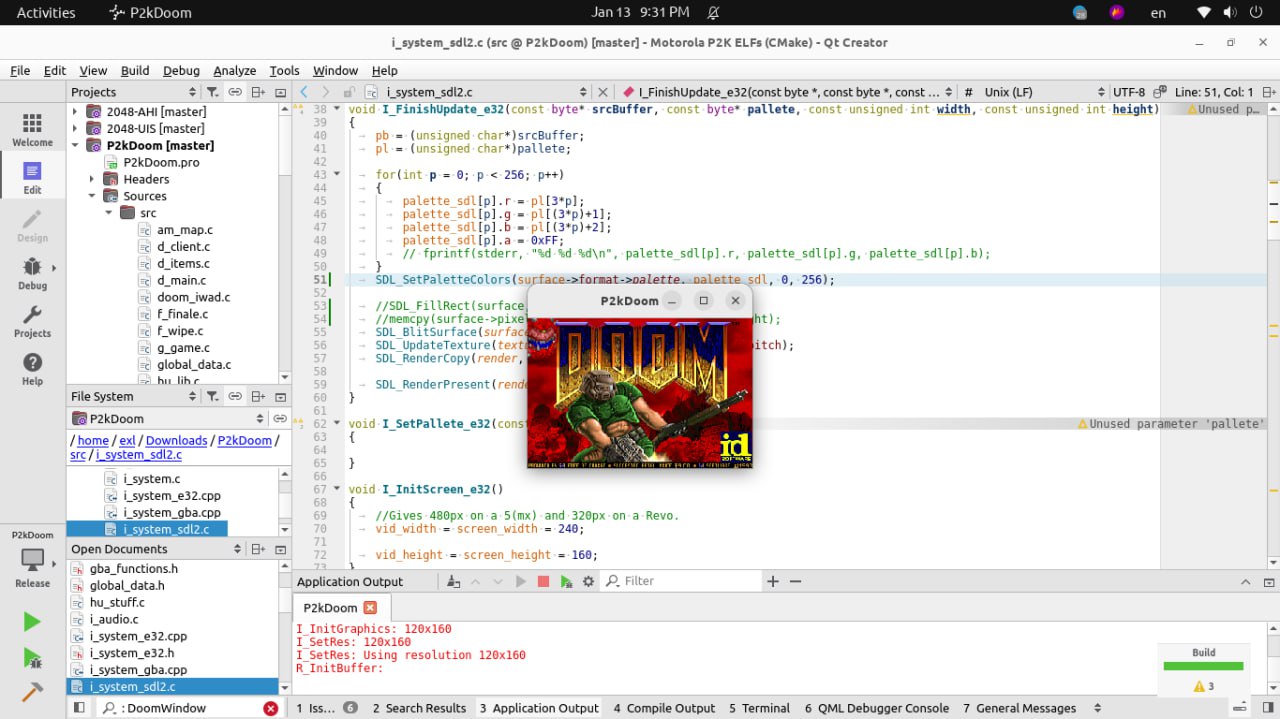1280x719 pixels.
Task: Open Application Output settings gear
Action: (x=588, y=581)
